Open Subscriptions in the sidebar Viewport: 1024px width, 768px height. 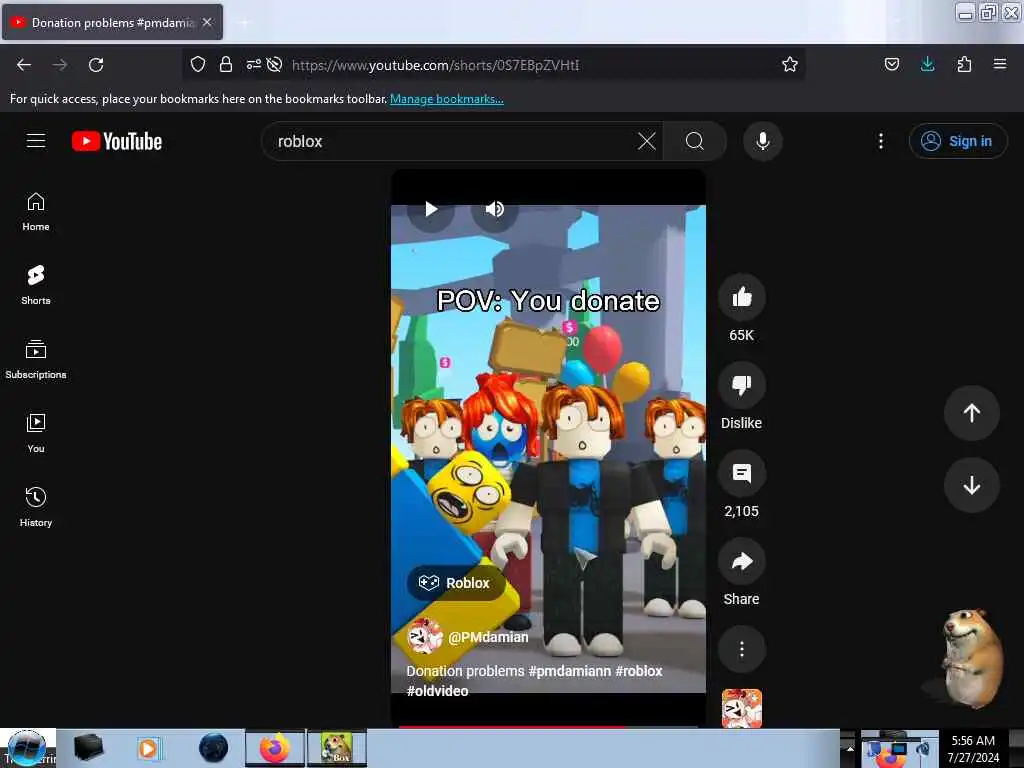[x=36, y=360]
